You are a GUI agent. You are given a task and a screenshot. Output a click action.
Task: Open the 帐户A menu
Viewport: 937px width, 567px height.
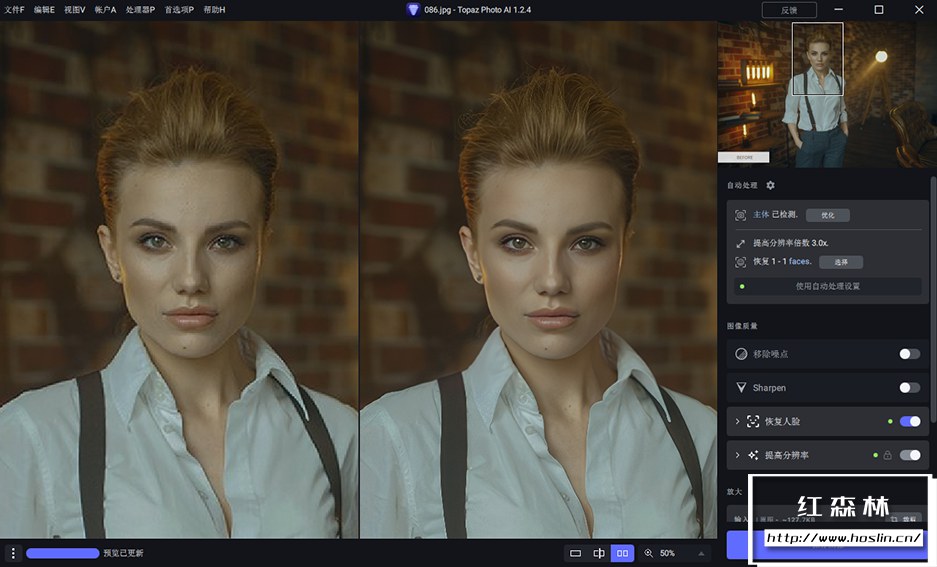105,10
